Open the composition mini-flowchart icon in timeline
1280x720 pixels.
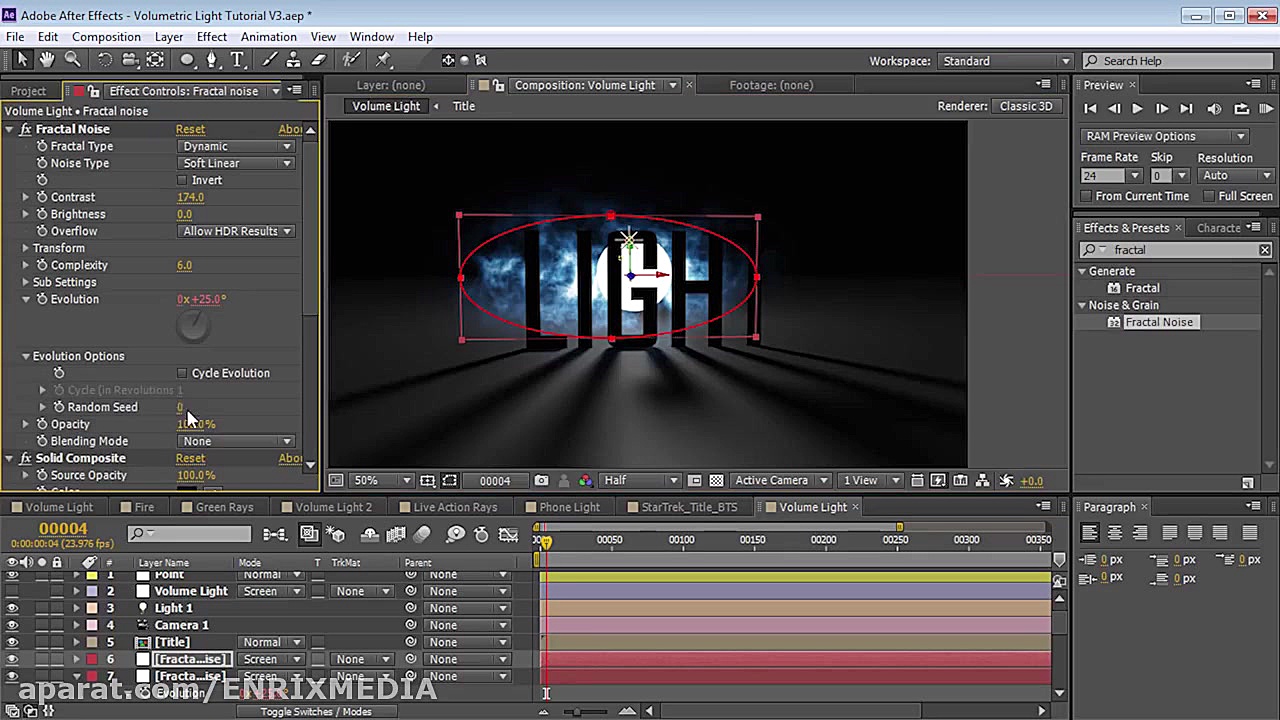(x=275, y=535)
